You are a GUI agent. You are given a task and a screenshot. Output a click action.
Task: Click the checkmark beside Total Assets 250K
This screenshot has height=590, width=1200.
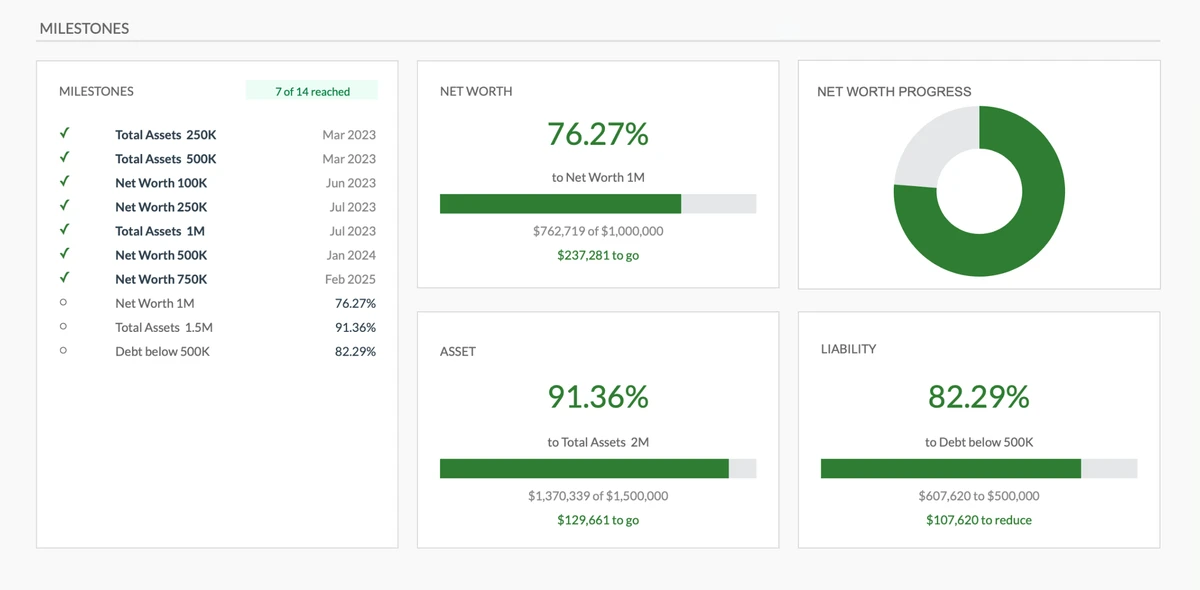click(65, 133)
